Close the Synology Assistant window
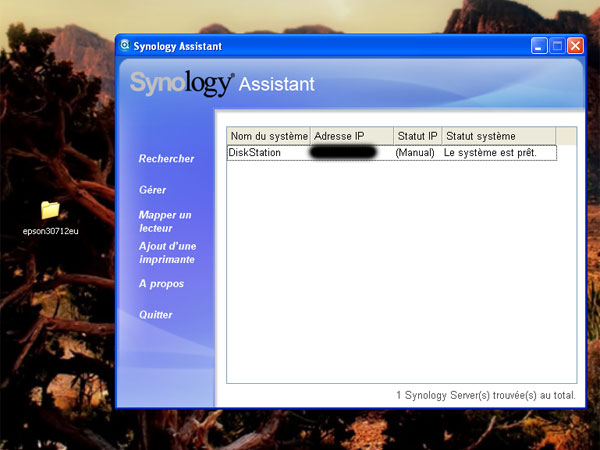Image resolution: width=600 pixels, height=450 pixels. (x=575, y=46)
